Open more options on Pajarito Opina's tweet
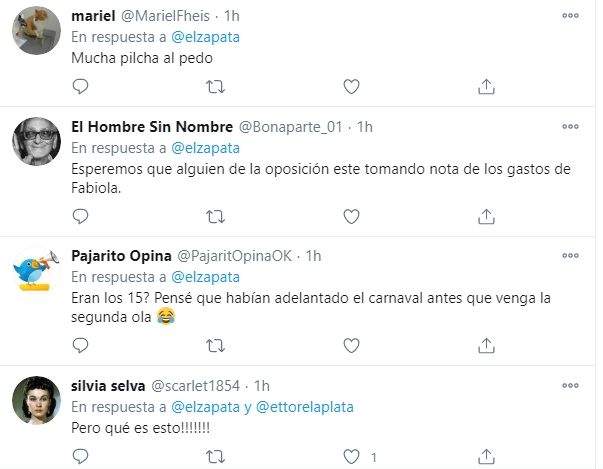Viewport: 603px width, 469px height. [x=570, y=256]
